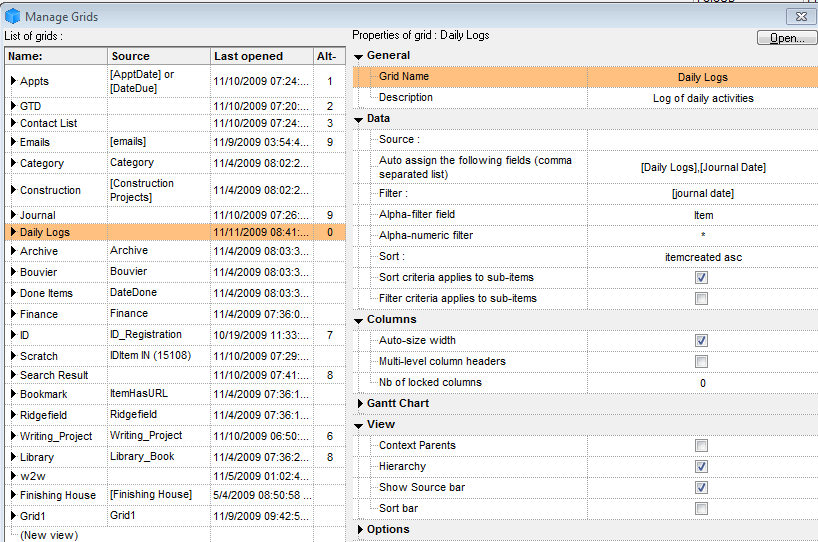This screenshot has height=542, width=818.
Task: Enable Multi-level column headers checkbox
Action: 701,362
